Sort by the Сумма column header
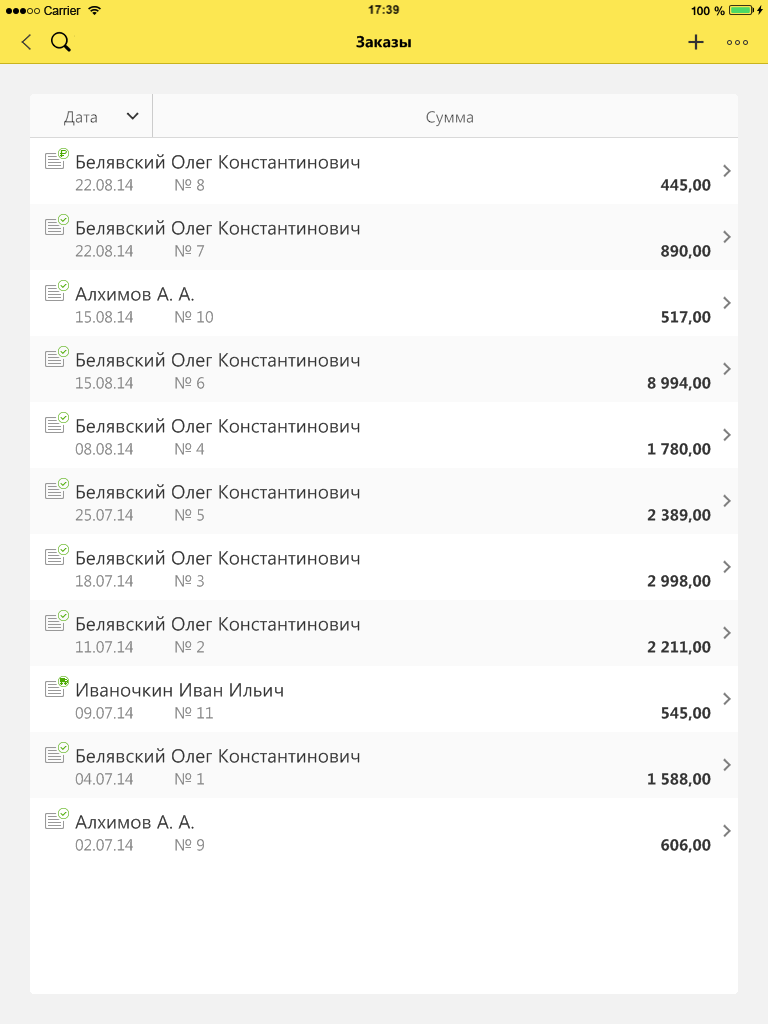 449,117
